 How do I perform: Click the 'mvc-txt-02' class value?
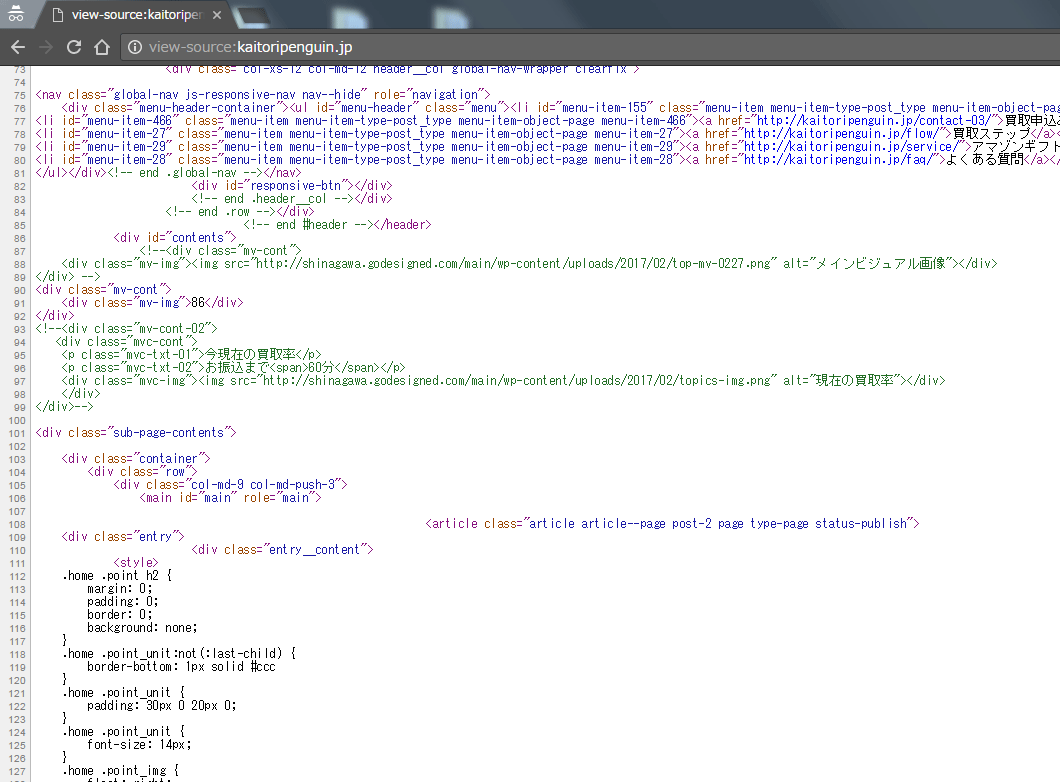[x=160, y=368]
